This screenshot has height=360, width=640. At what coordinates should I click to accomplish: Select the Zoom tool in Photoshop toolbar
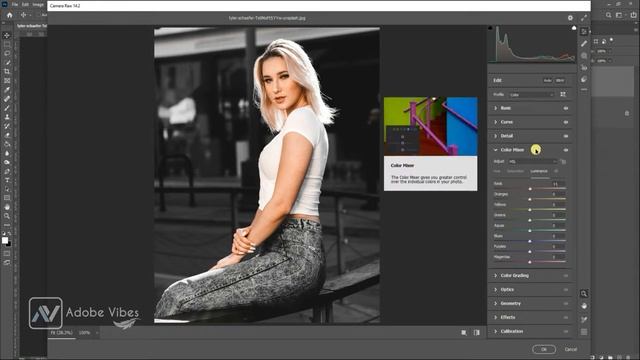[x=7, y=216]
